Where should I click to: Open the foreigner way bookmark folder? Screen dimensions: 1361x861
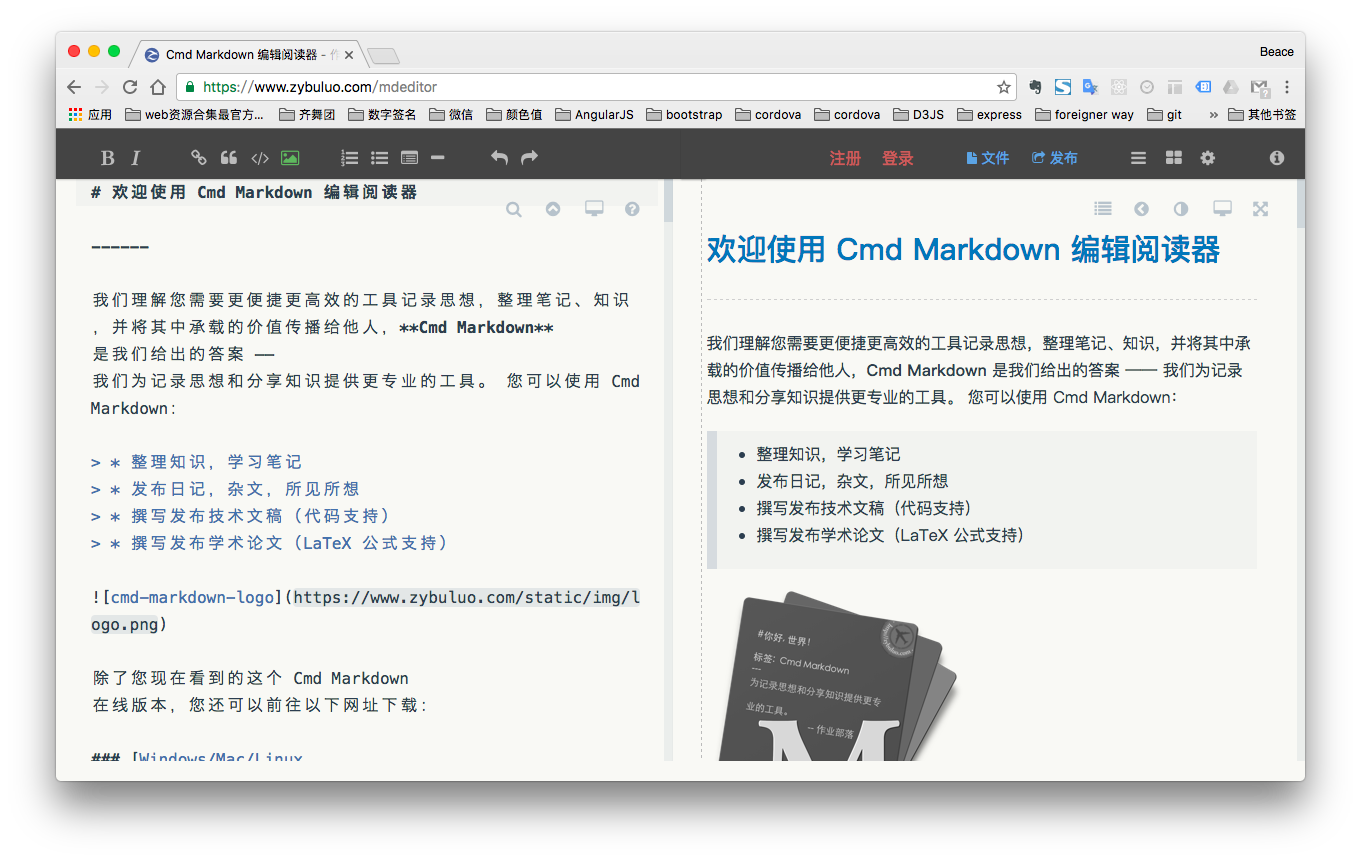pos(1084,114)
